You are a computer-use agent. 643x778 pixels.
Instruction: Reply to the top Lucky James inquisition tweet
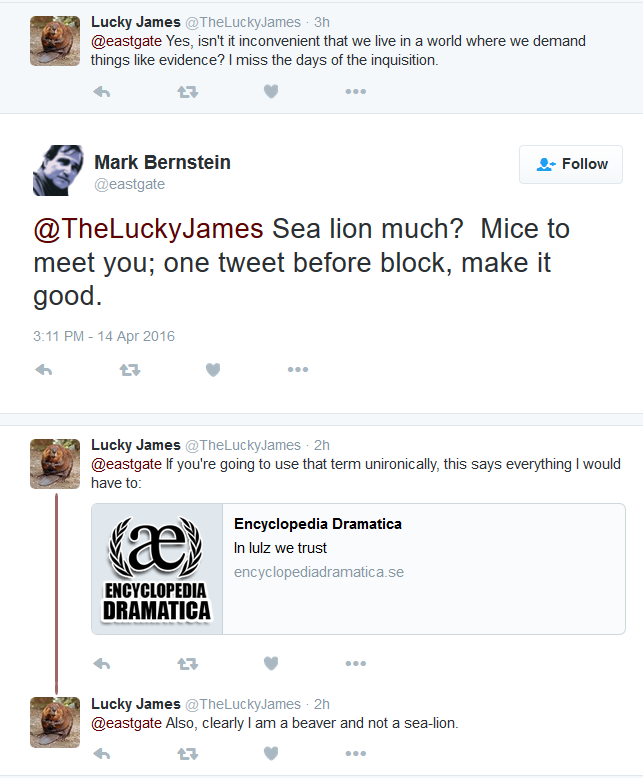(102, 92)
